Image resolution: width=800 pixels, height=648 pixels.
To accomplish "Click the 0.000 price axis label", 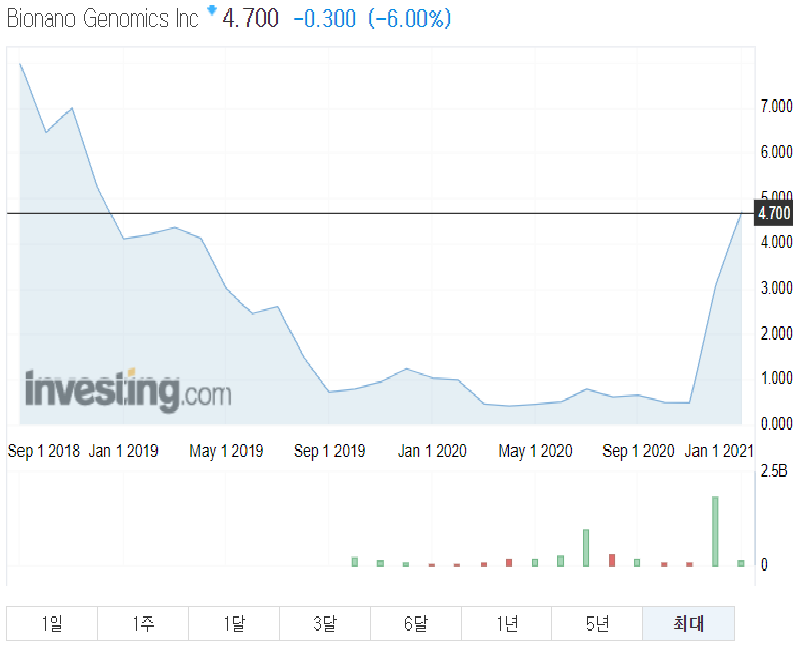I will pos(777,423).
